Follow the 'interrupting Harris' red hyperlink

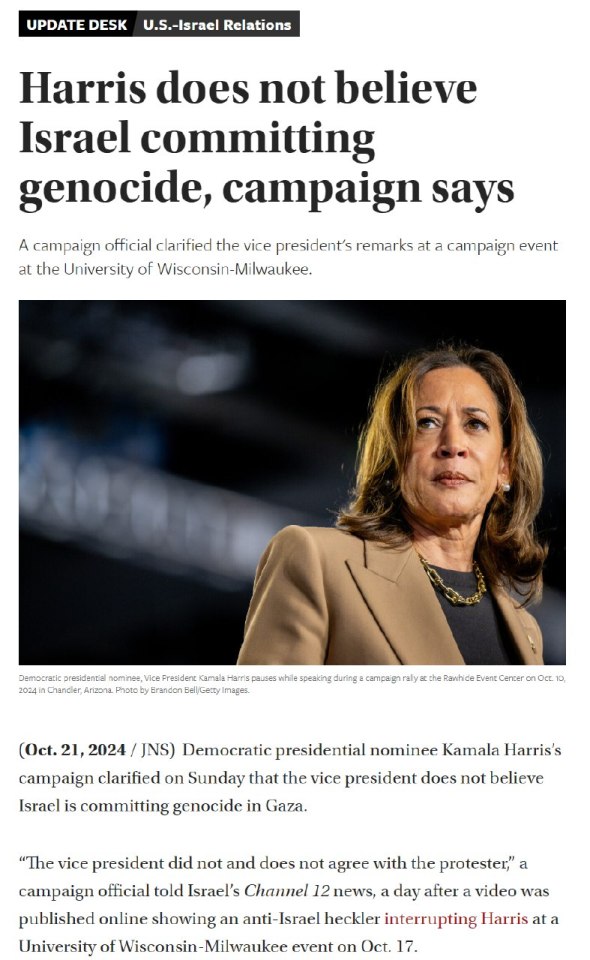tap(456, 918)
